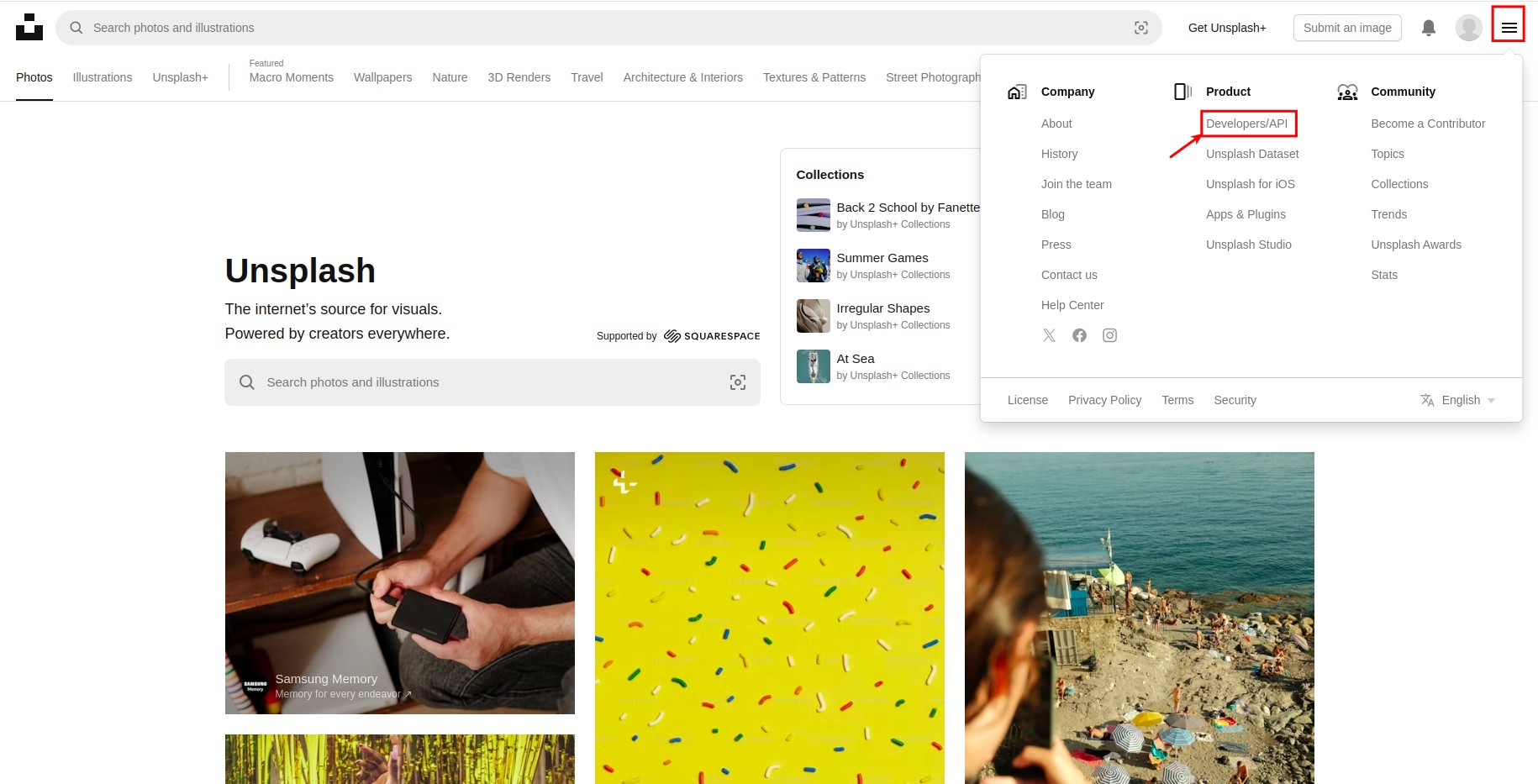Open the Unsplash Studio link
The width and height of the screenshot is (1538, 784).
[x=1249, y=245]
